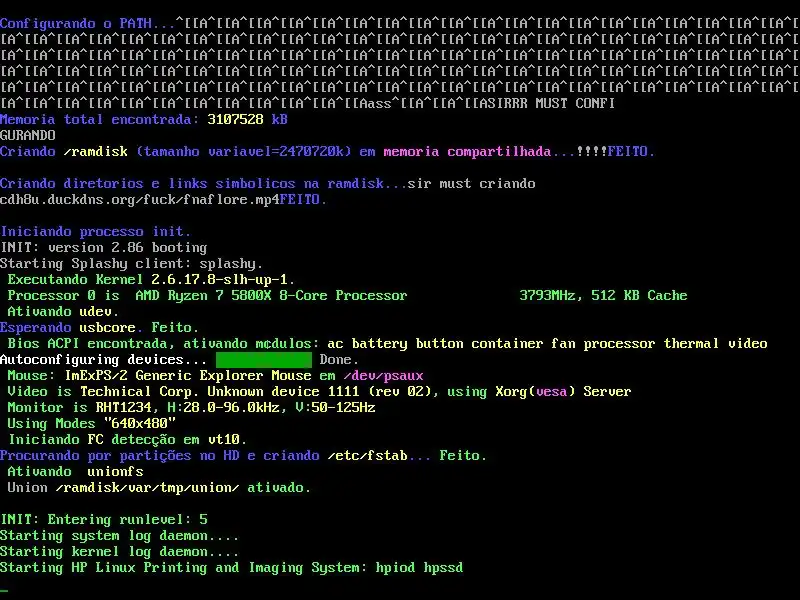The image size is (800, 600).
Task: Click the '"640x480"' mode value
Action: (140, 423)
